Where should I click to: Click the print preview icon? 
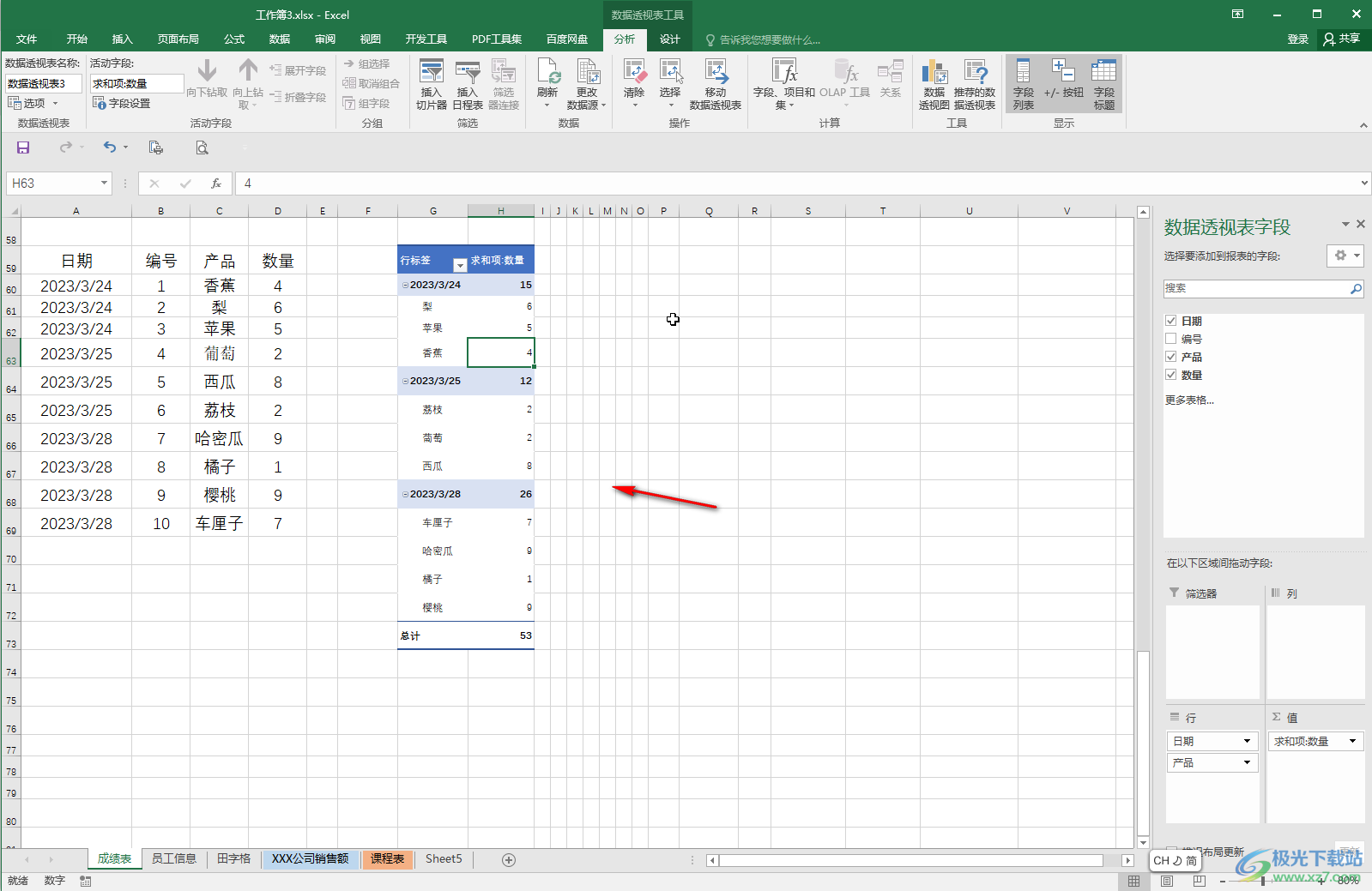(202, 147)
